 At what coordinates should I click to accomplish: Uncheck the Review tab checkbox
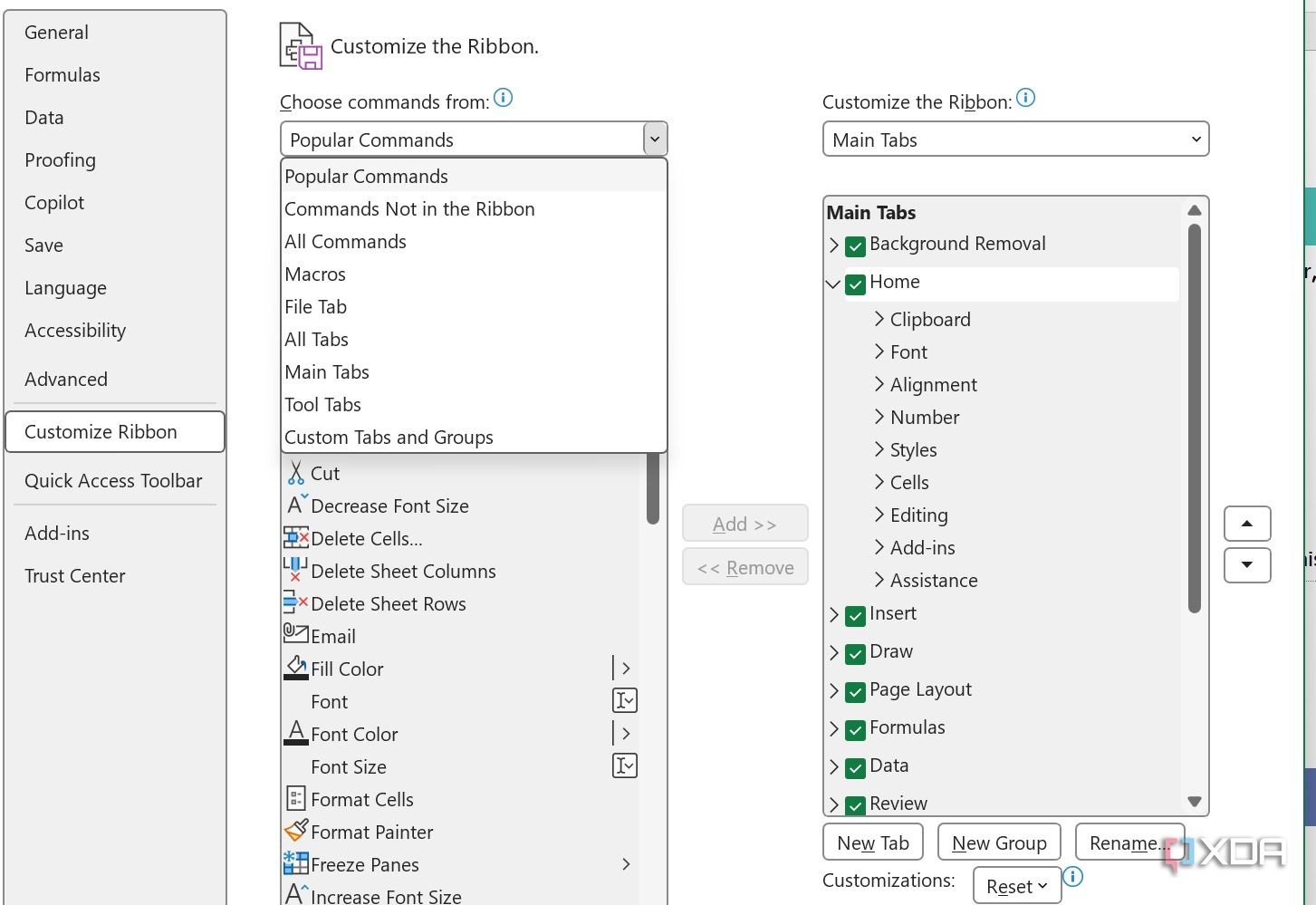point(855,805)
